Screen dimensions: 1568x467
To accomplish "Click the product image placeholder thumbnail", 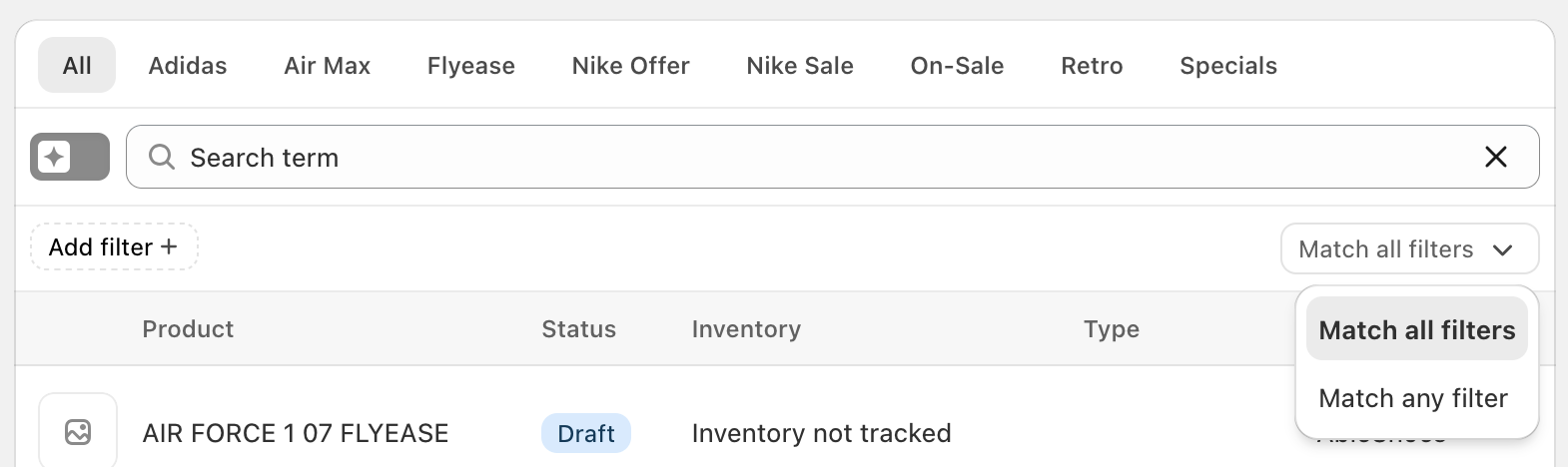I will (78, 431).
